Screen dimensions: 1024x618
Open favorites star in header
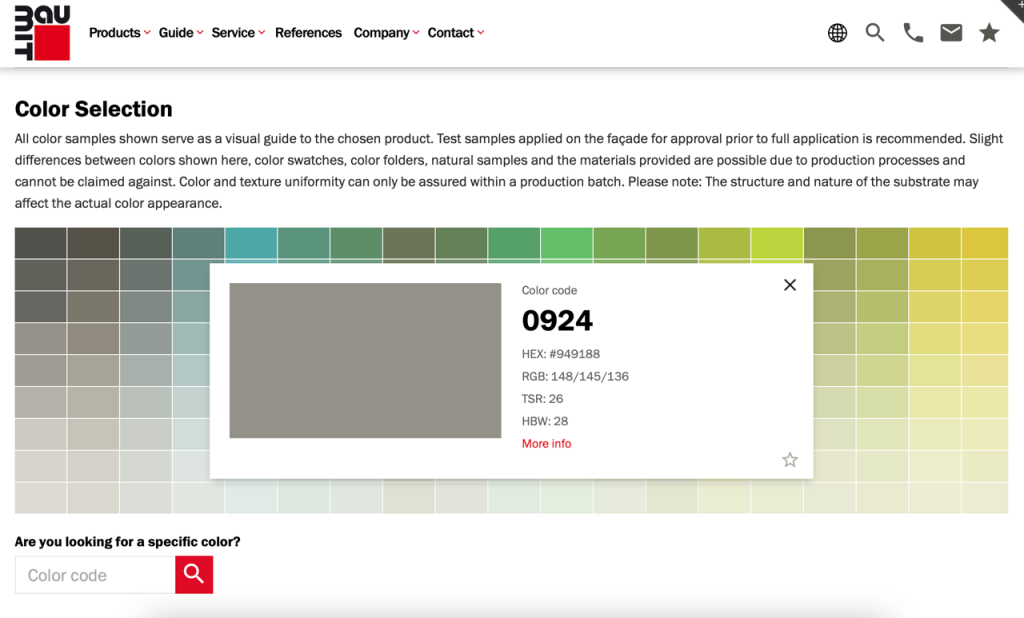tap(989, 33)
